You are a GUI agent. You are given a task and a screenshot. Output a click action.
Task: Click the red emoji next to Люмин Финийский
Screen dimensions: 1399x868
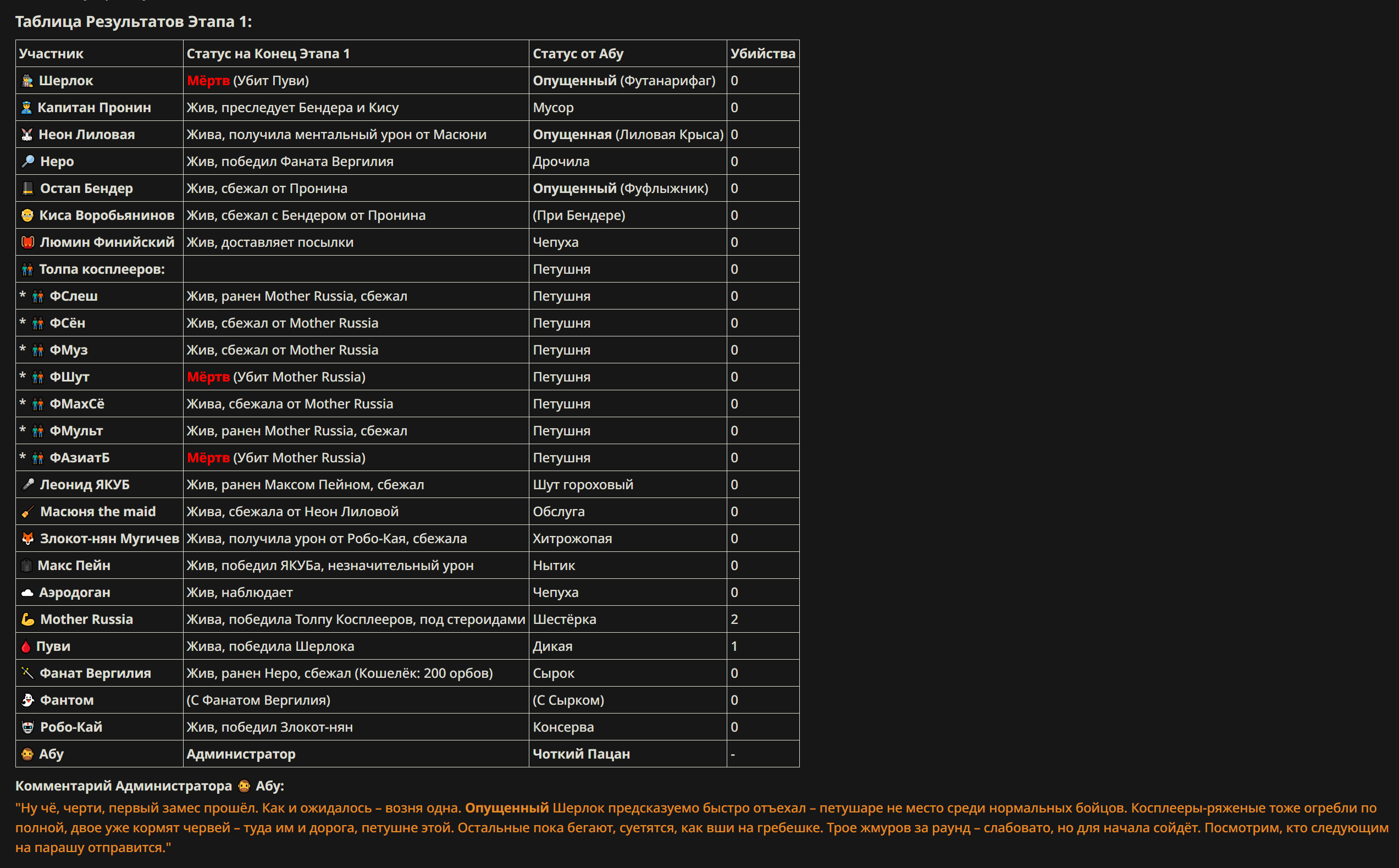pyautogui.click(x=27, y=243)
